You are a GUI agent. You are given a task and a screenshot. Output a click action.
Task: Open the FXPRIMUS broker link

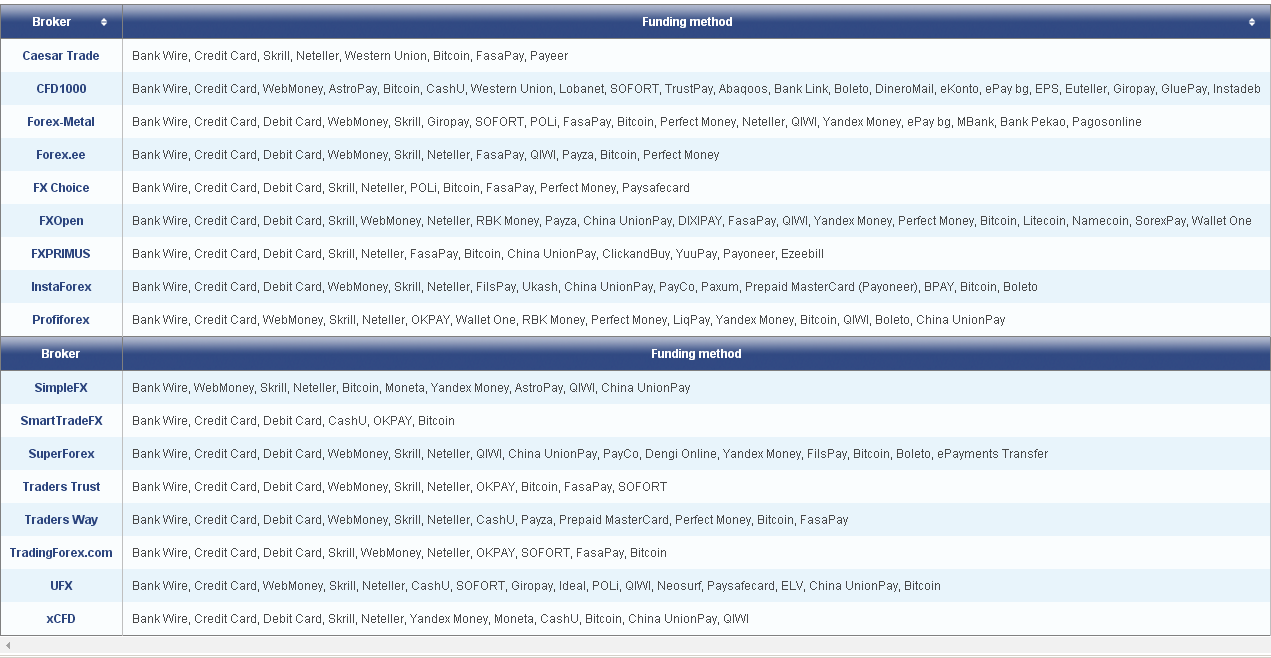pyautogui.click(x=61, y=254)
